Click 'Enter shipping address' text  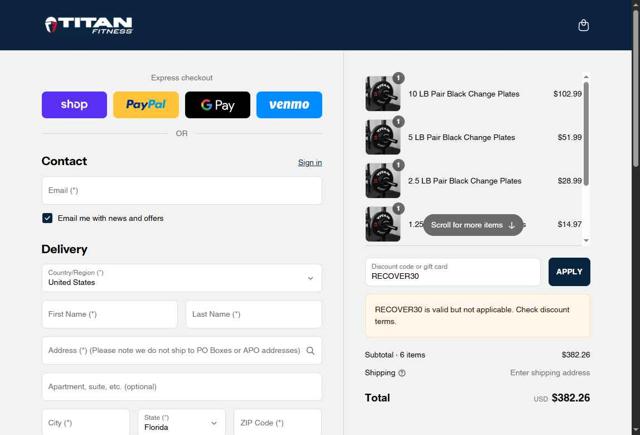pyautogui.click(x=550, y=373)
